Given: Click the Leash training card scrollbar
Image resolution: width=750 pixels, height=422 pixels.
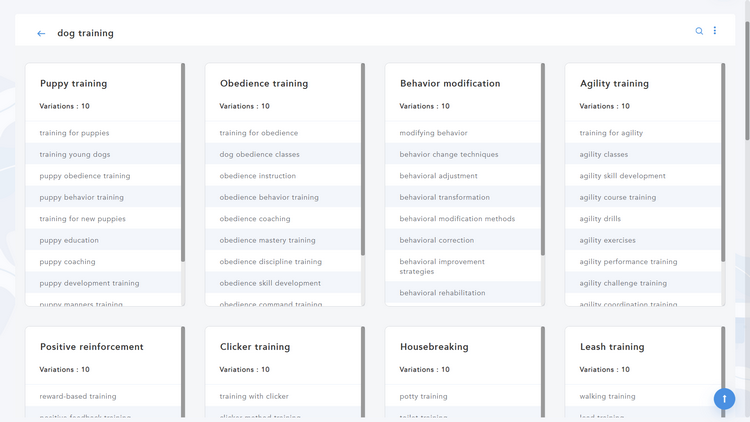Looking at the screenshot, I should pos(723,372).
